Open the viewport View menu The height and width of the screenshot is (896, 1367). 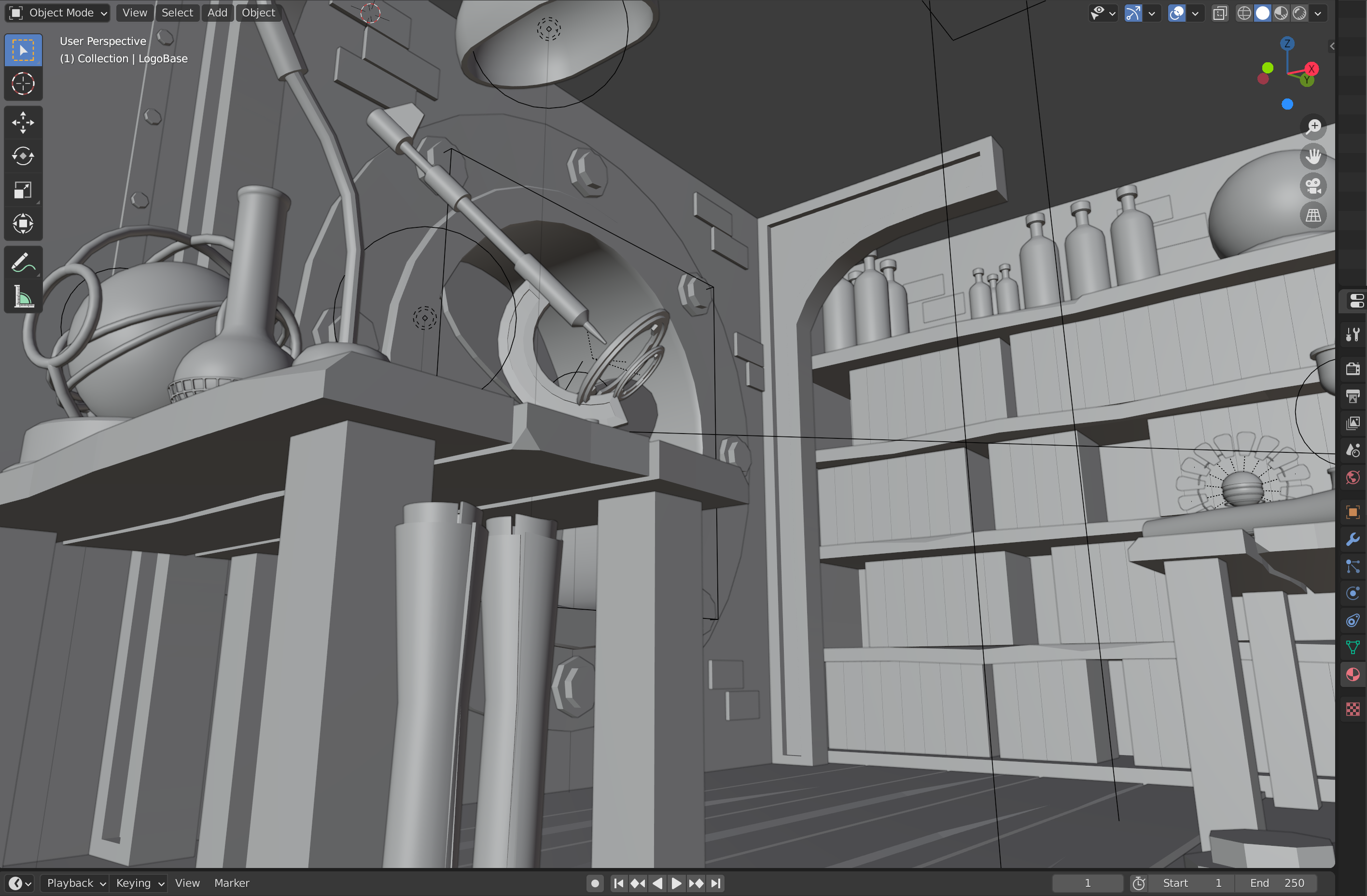point(134,13)
